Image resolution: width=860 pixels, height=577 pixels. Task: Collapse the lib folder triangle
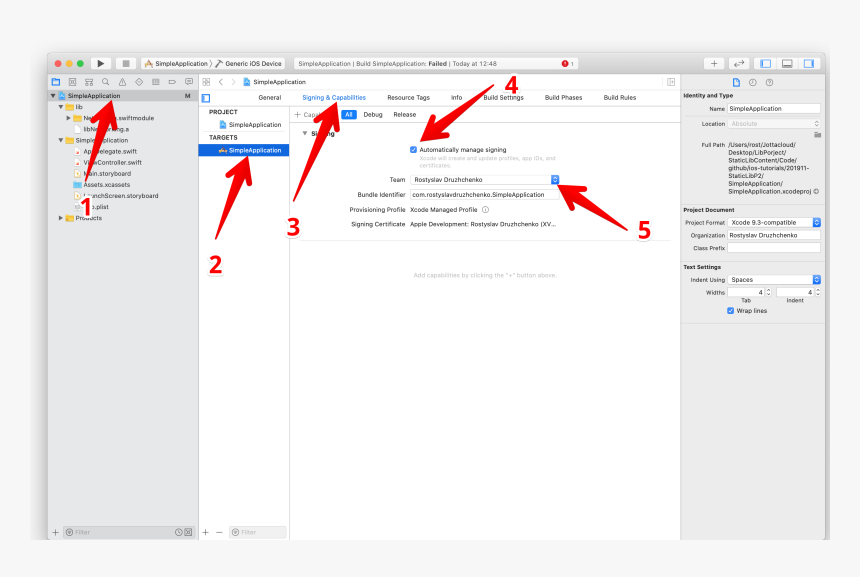pos(61,107)
